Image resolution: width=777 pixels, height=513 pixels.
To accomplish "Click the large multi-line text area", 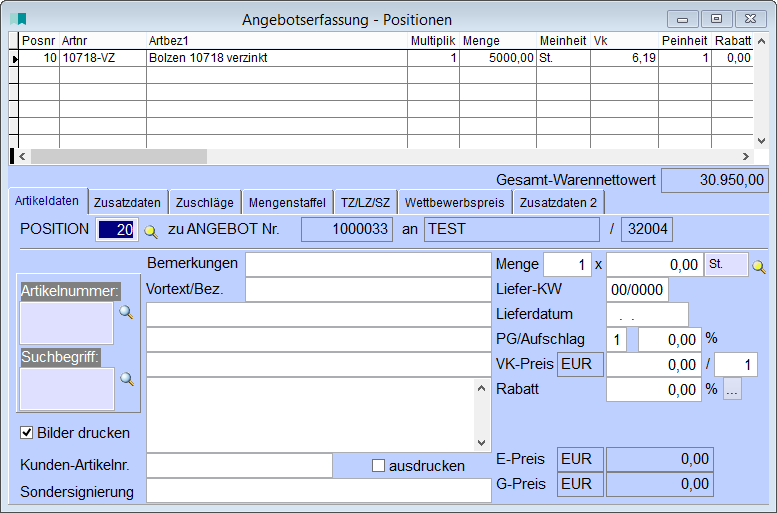I will point(319,415).
